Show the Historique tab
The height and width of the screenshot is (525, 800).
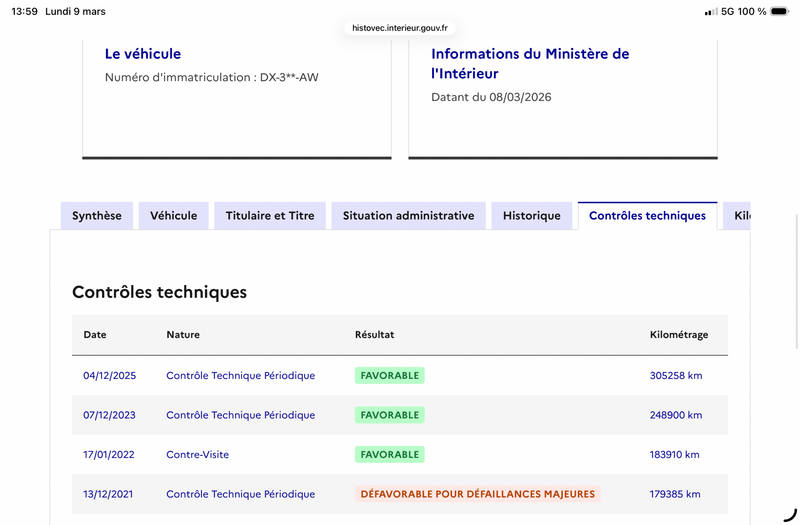pyautogui.click(x=532, y=216)
